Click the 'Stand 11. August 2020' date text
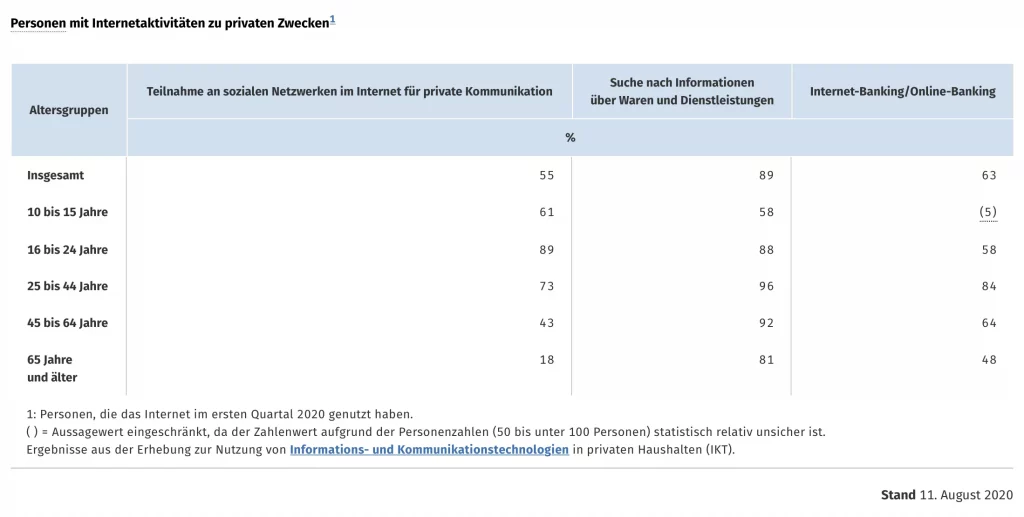This screenshot has height=517, width=1024. pyautogui.click(x=946, y=495)
